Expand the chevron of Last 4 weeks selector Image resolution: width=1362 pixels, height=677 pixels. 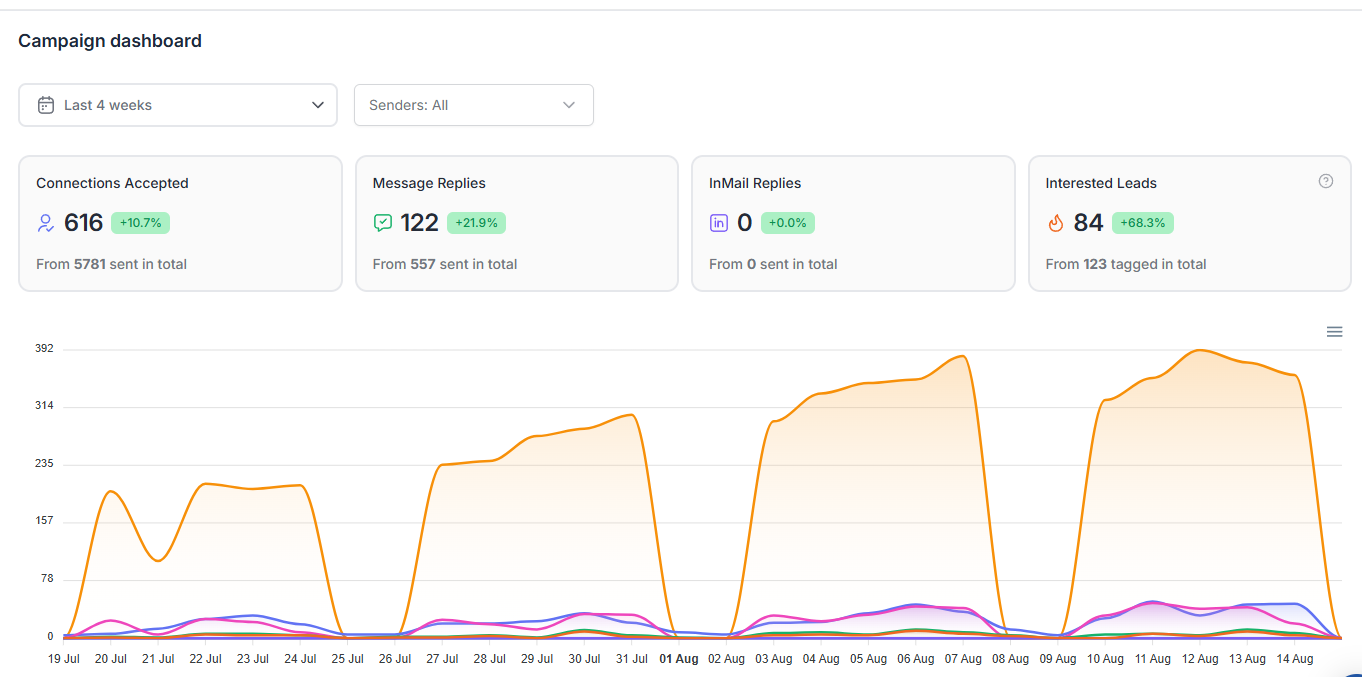(x=318, y=105)
